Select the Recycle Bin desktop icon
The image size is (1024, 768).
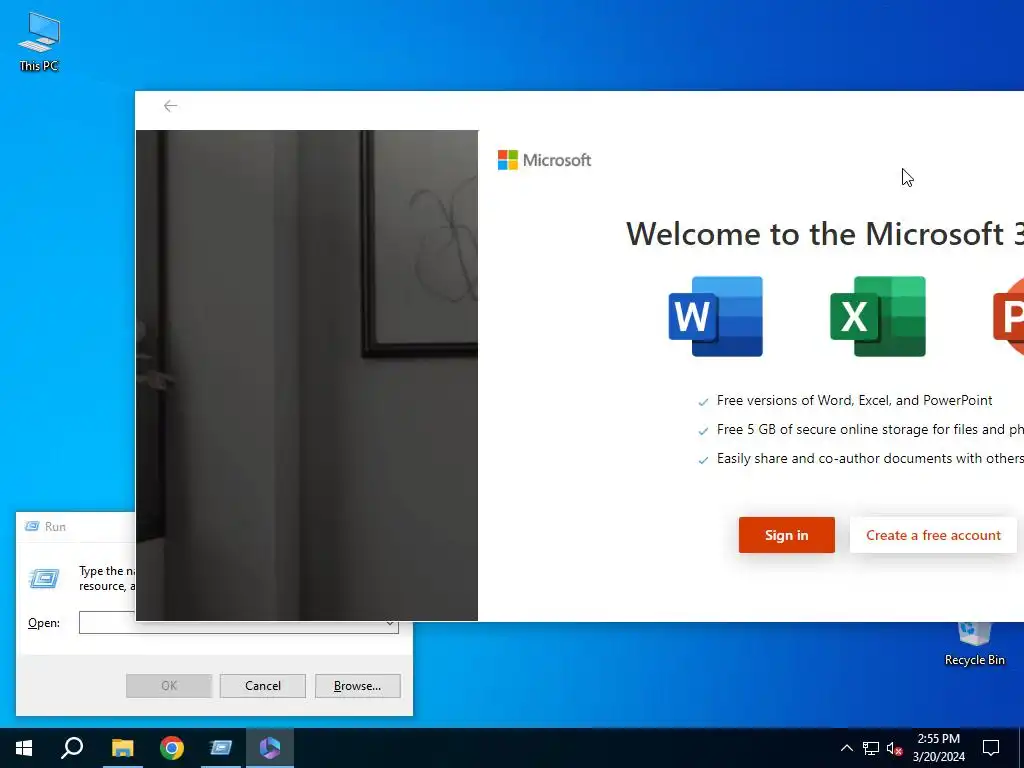pos(974,645)
